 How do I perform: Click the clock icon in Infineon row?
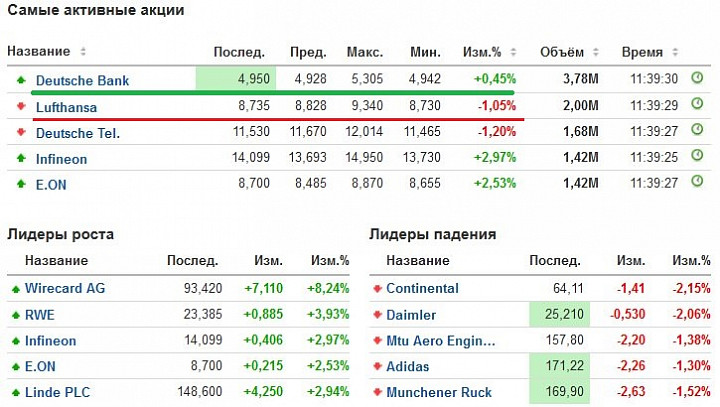[x=697, y=155]
